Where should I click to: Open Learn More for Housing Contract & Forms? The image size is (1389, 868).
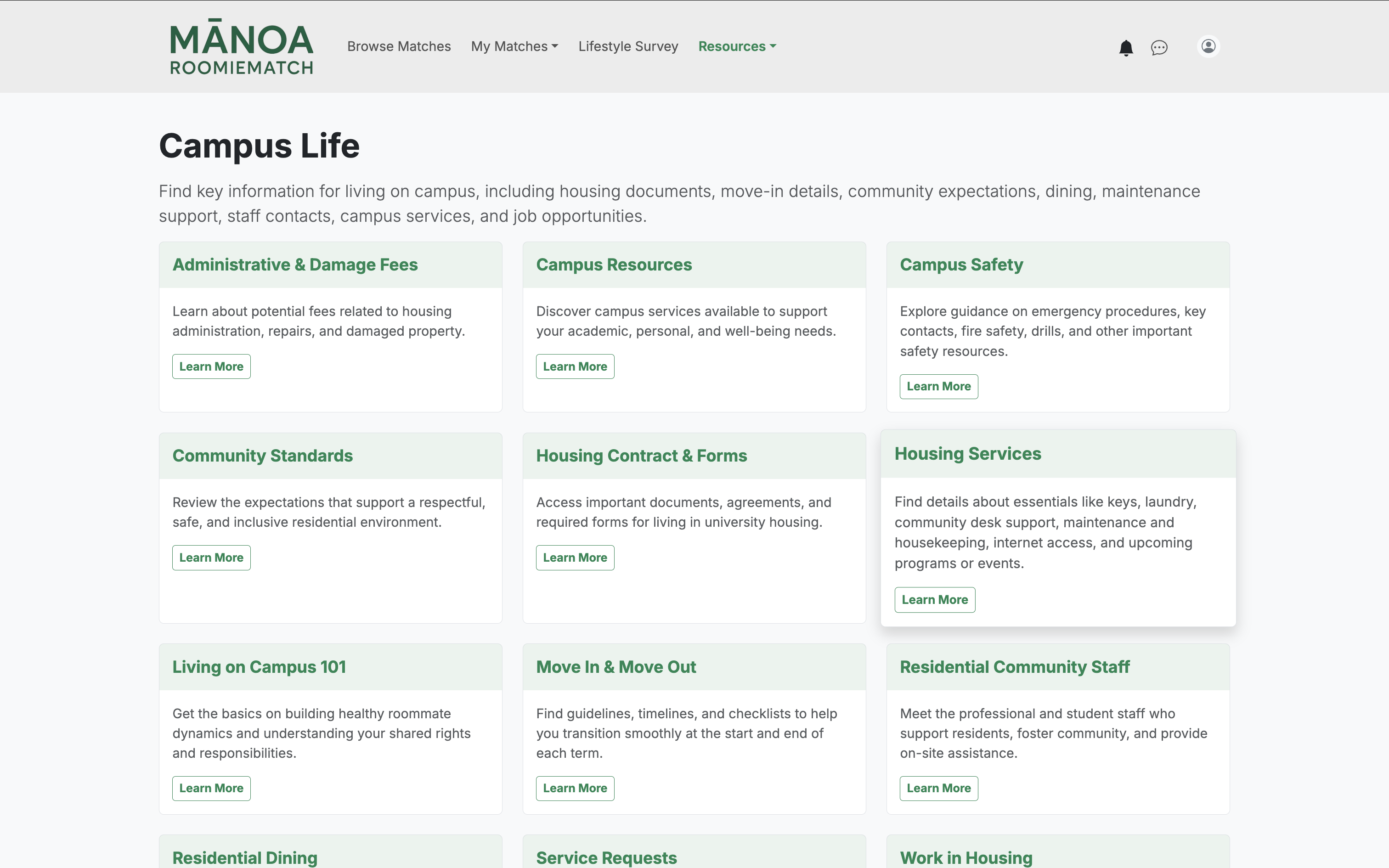coord(575,558)
